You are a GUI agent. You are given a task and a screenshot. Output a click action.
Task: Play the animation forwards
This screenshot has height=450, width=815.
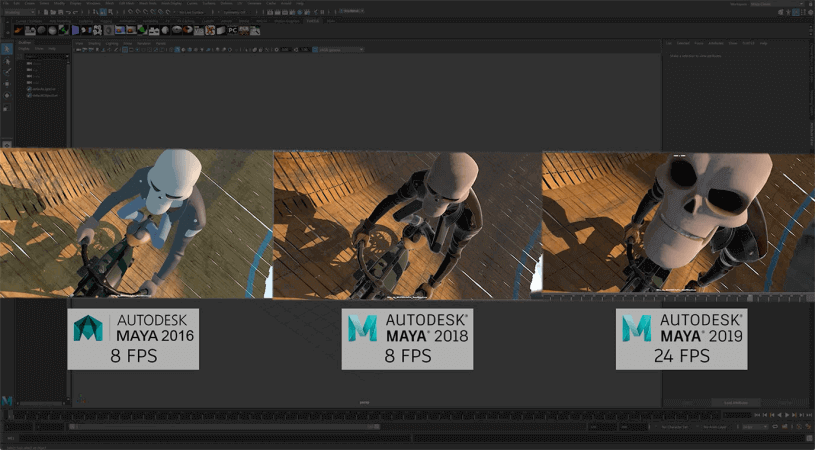pyautogui.click(x=787, y=415)
